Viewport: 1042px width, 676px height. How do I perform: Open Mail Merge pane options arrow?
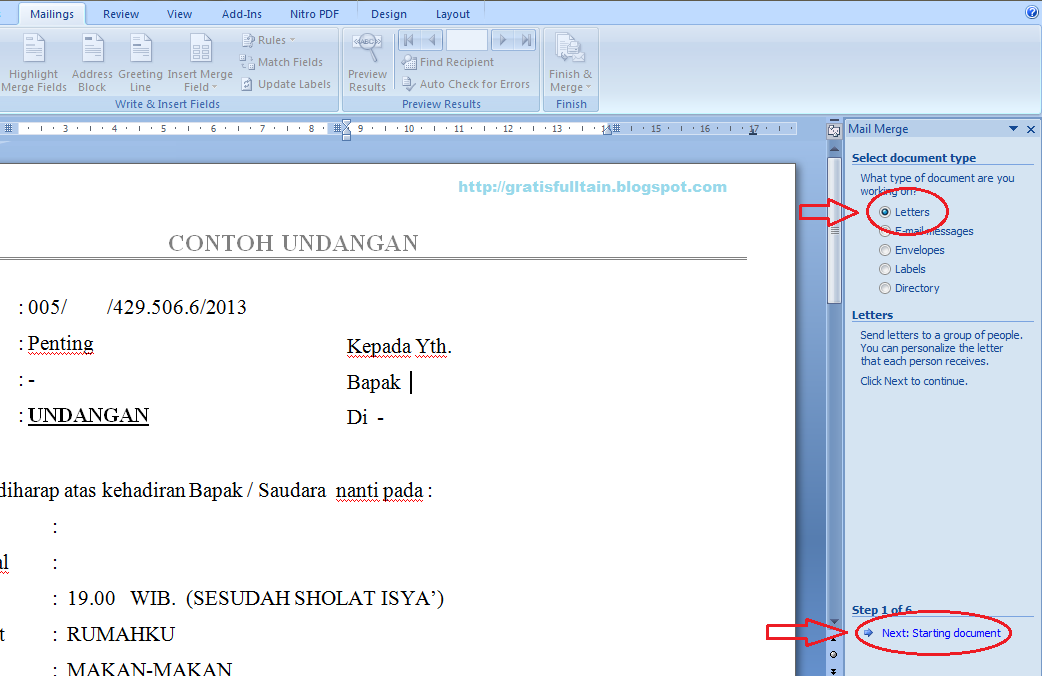(1013, 129)
